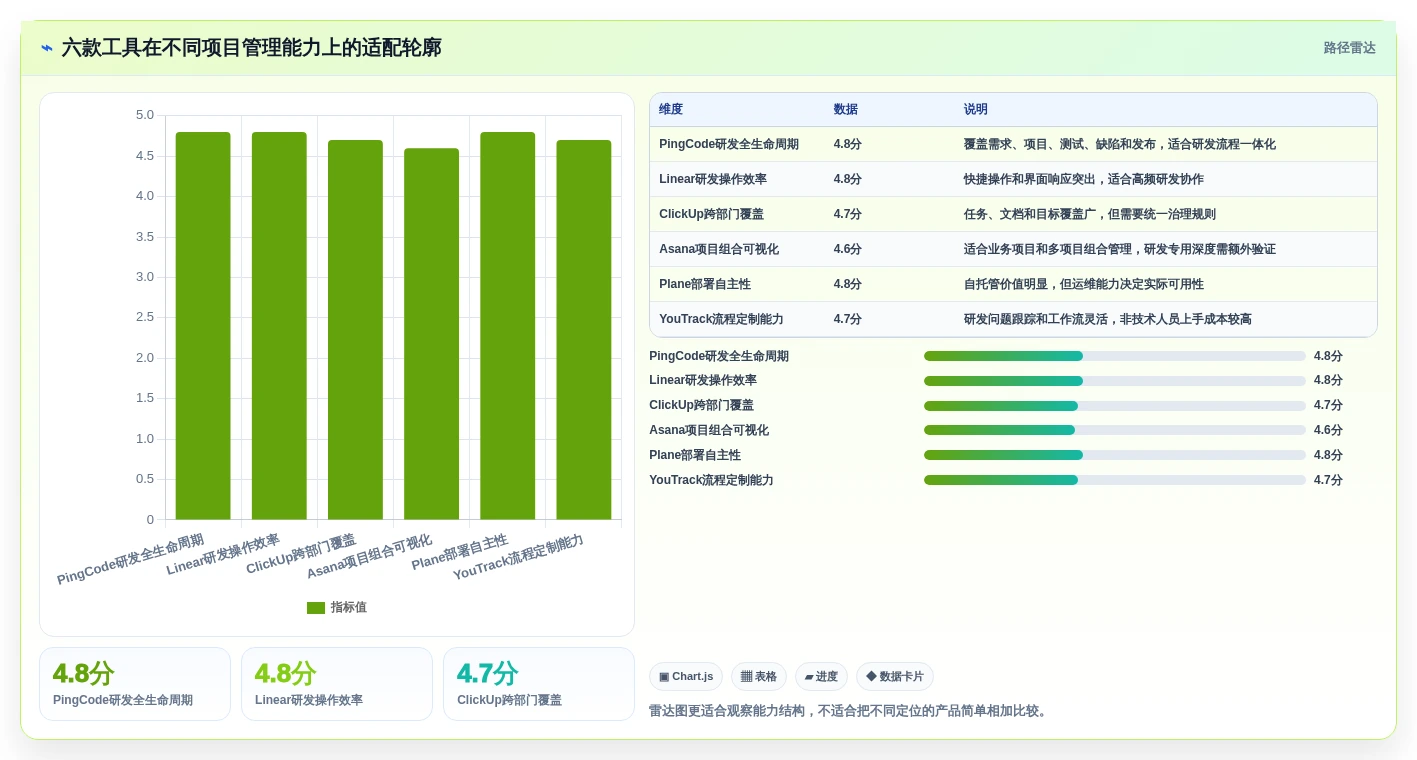This screenshot has width=1417, height=760.
Task: Click the PingCode bar in the chart
Action: (203, 326)
